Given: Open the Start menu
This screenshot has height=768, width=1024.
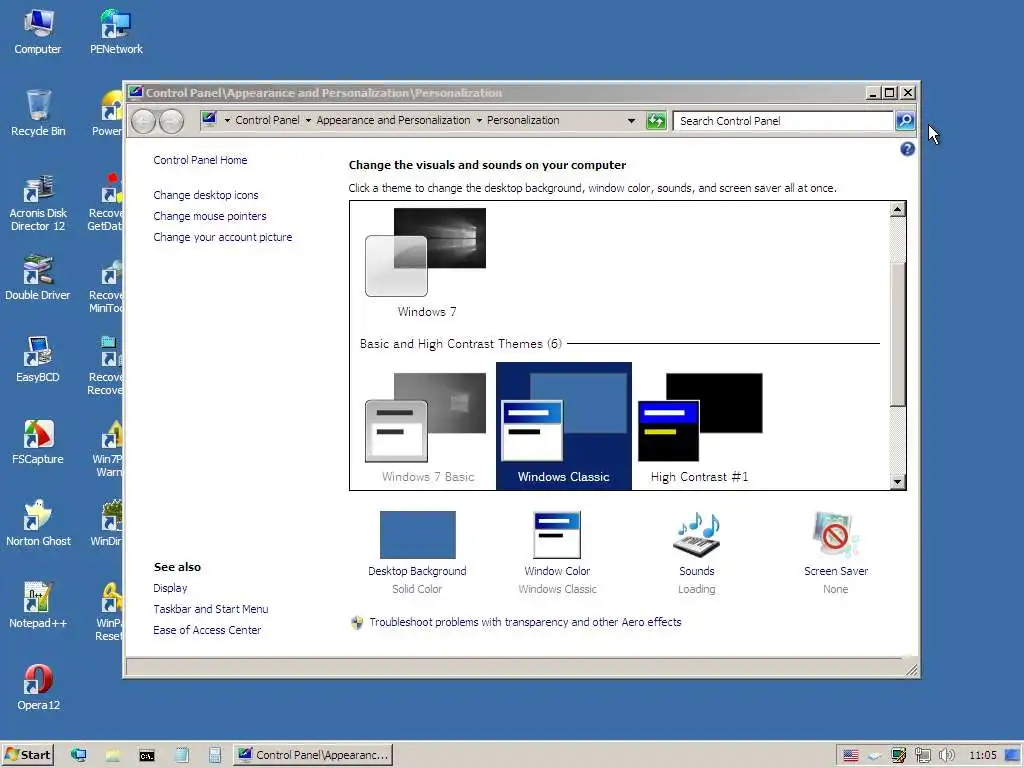Looking at the screenshot, I should click(27, 756).
